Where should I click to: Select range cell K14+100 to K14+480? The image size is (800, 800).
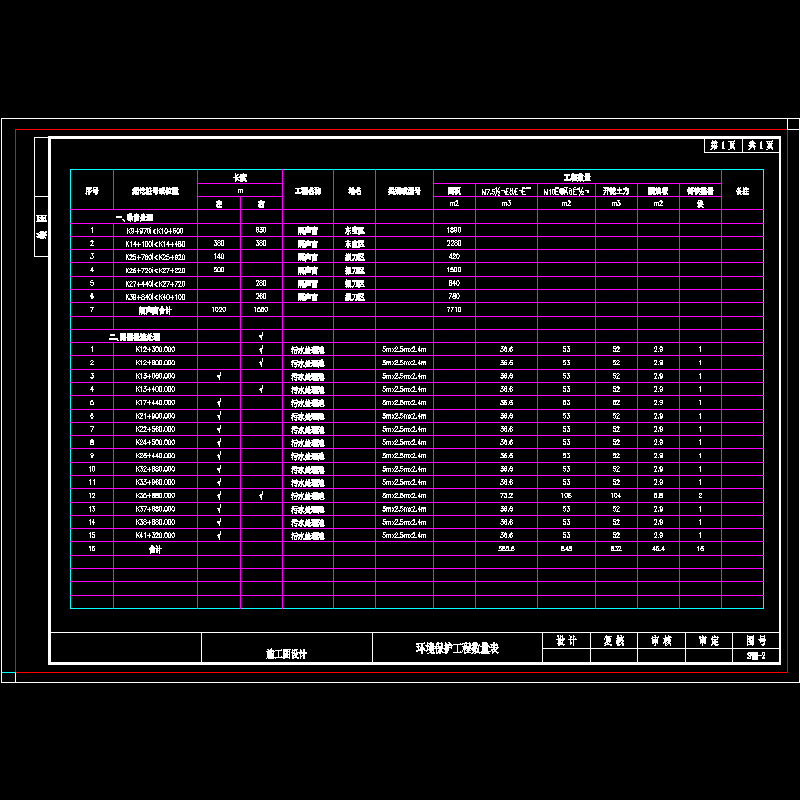(155, 243)
